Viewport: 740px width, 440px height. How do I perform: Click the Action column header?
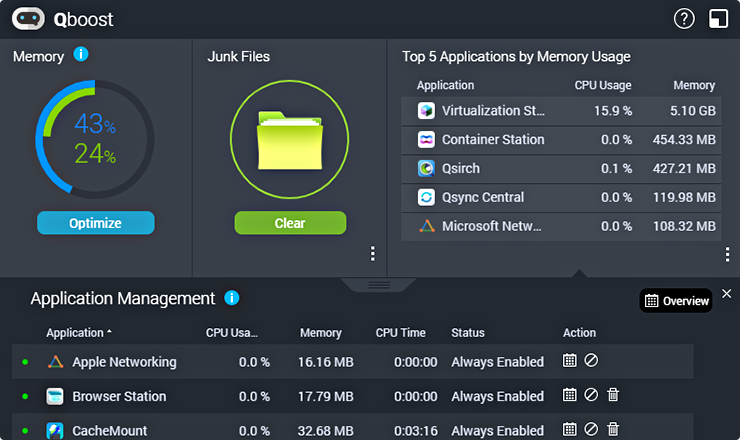pyautogui.click(x=579, y=333)
